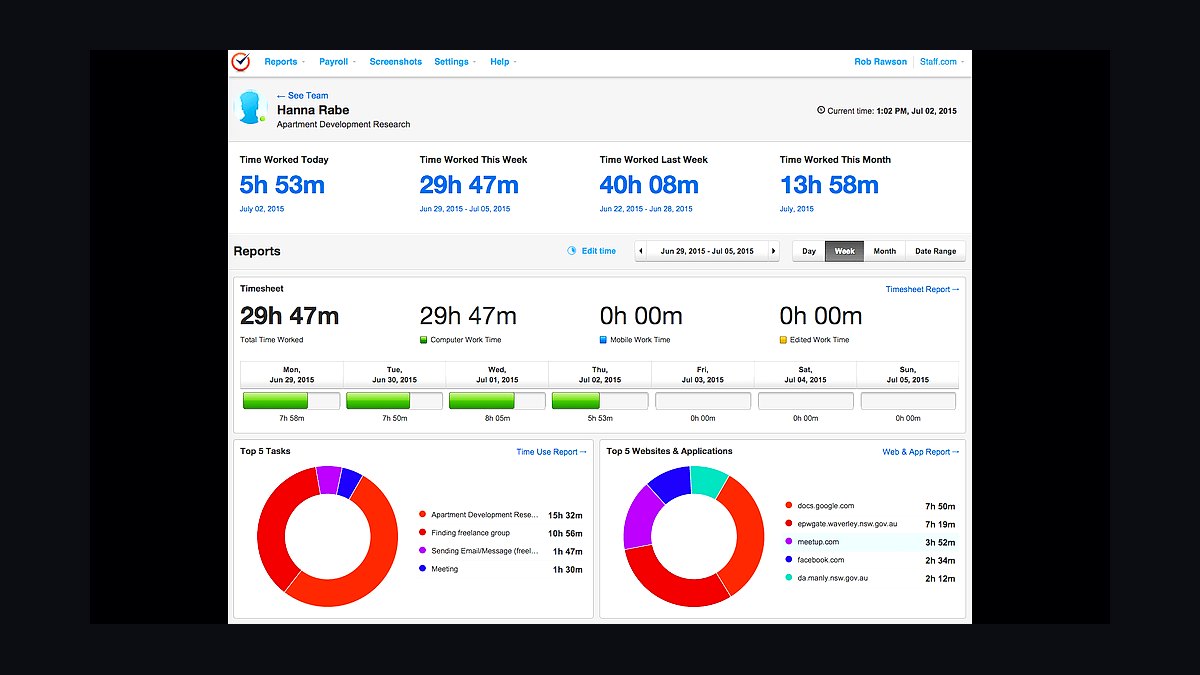
Task: Click the docs.google.com entry
Action: [826, 506]
